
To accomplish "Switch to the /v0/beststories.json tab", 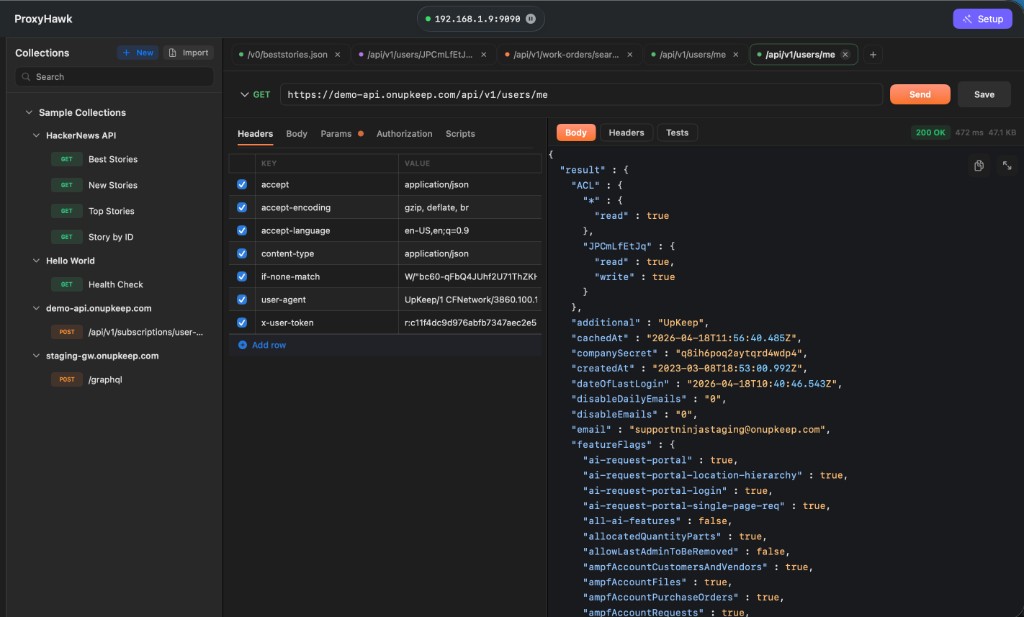I will pos(287,55).
